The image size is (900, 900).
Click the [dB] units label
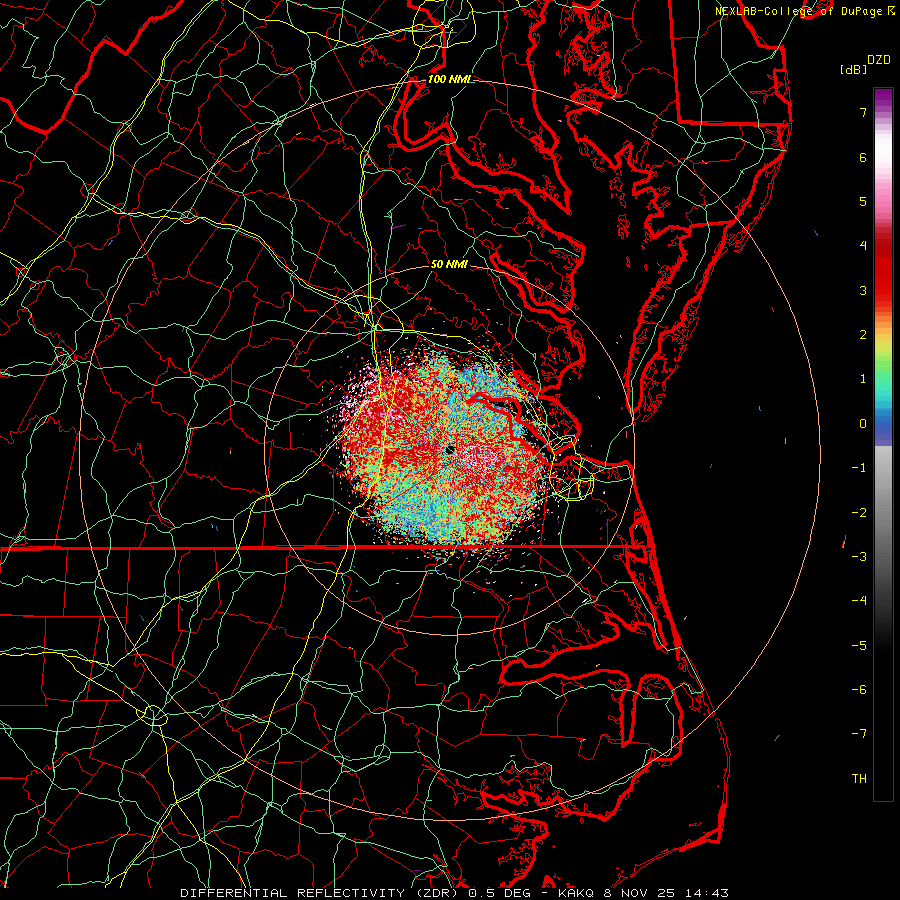click(x=854, y=69)
